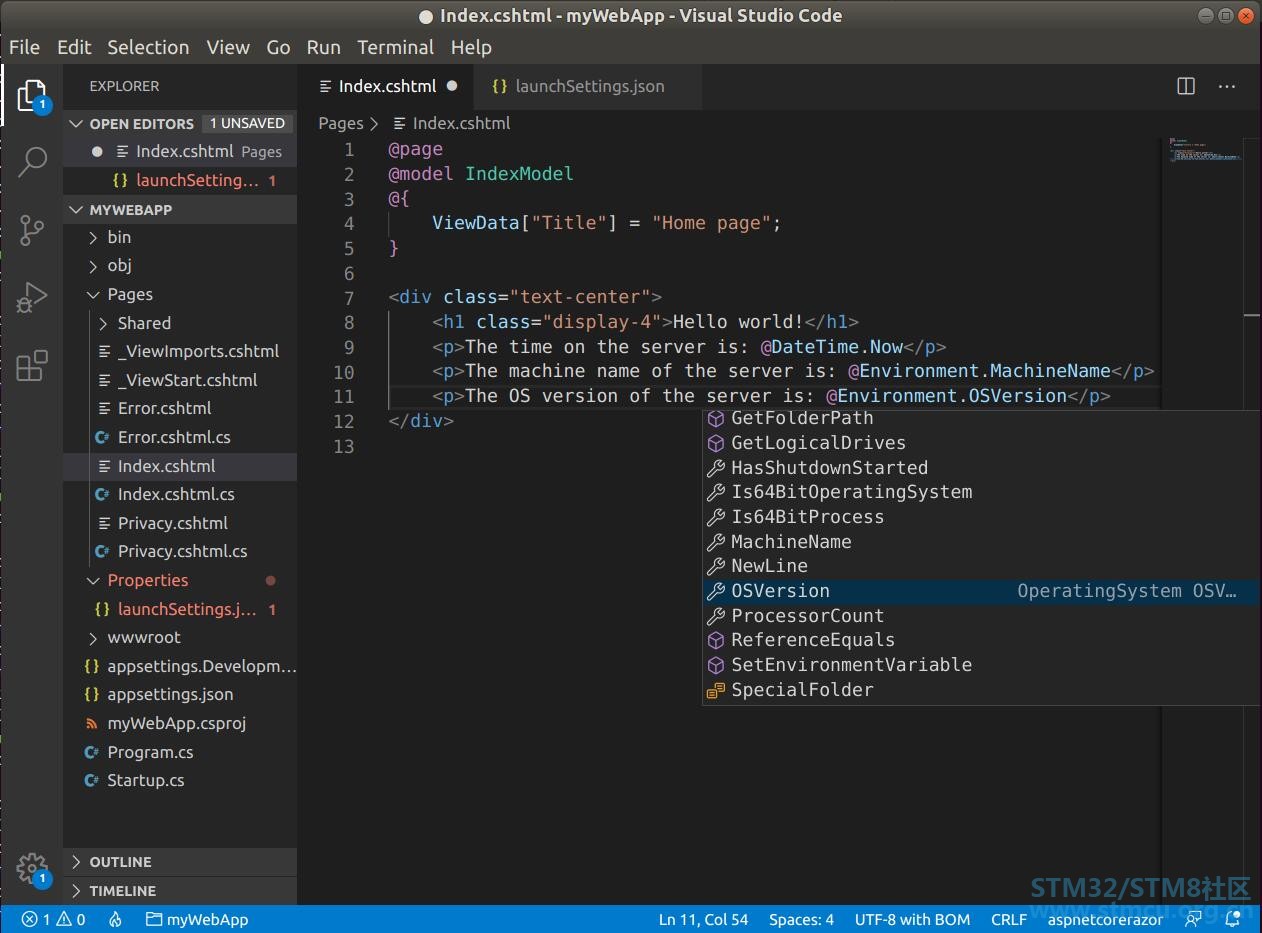Click Ln 11, Col 54 status item
The width and height of the screenshot is (1262, 933).
pos(703,919)
